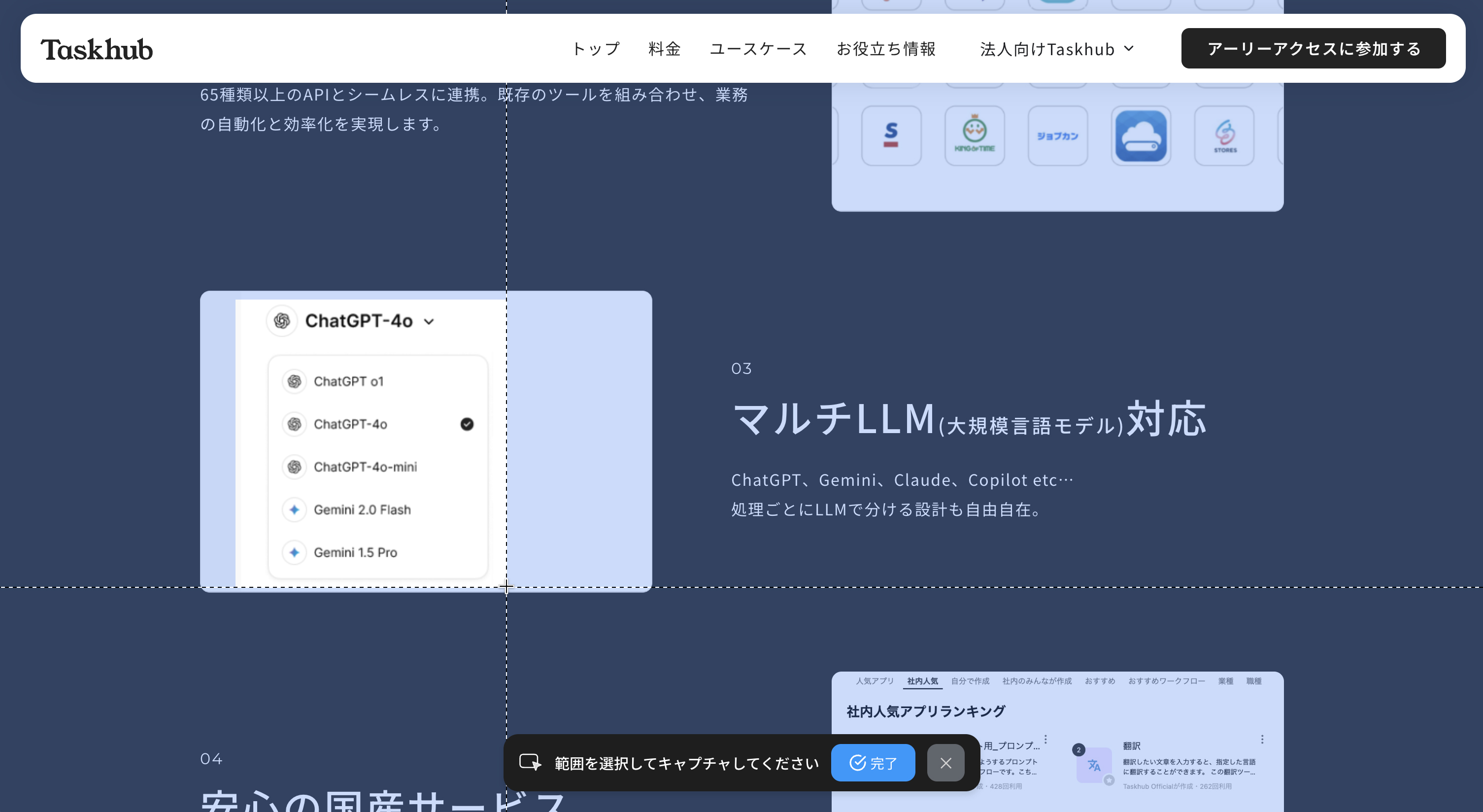
Task: Open the ユースケース menu item
Action: 758,49
